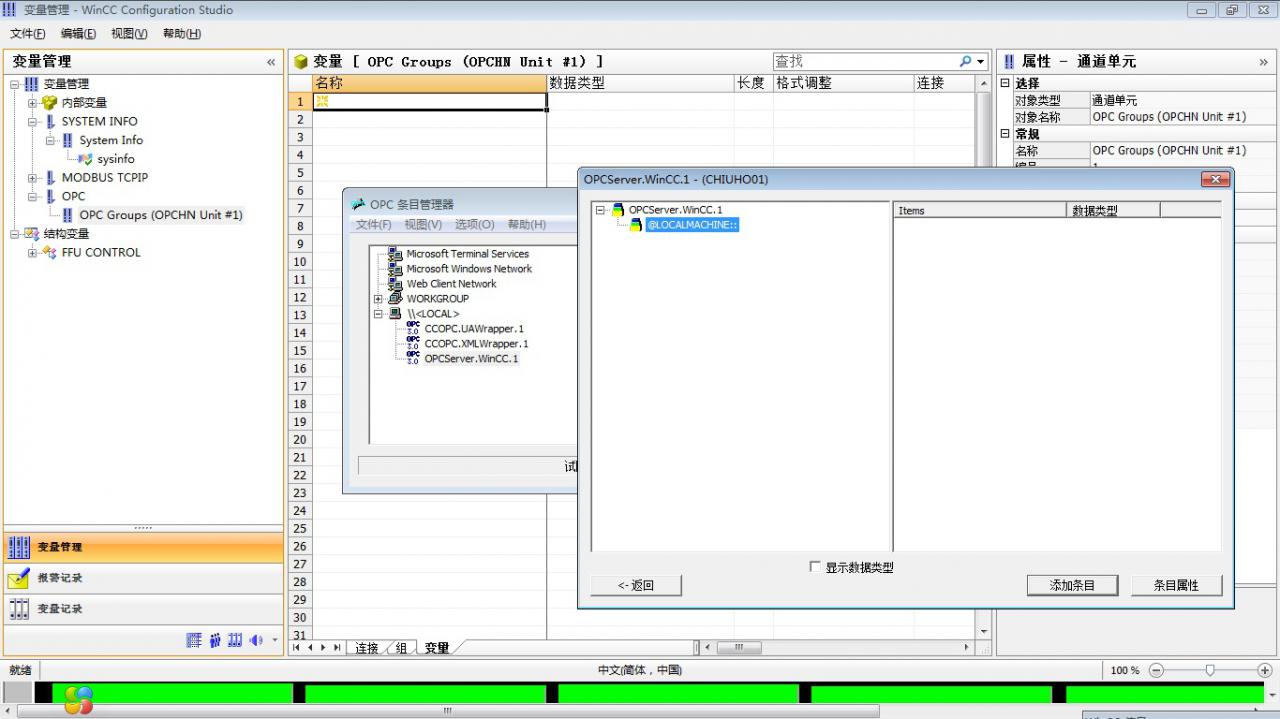Screen dimensions: 1280x719
Task: Select CCOPC.XMLWrapper.1 entry
Action: [476, 343]
